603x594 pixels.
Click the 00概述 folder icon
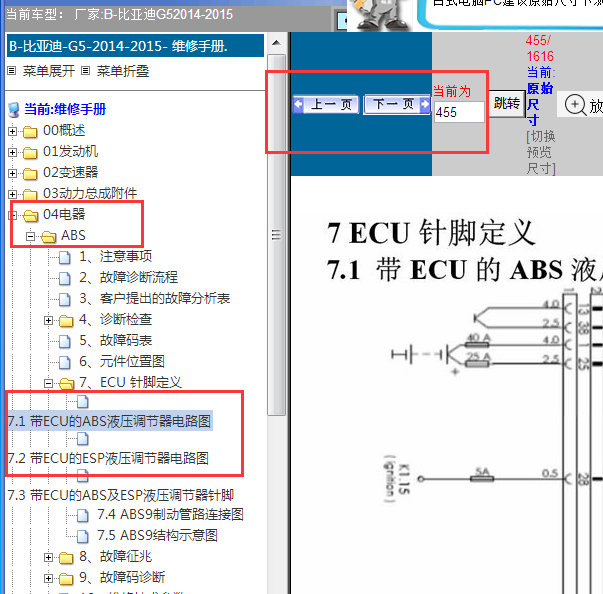pyautogui.click(x=30, y=132)
